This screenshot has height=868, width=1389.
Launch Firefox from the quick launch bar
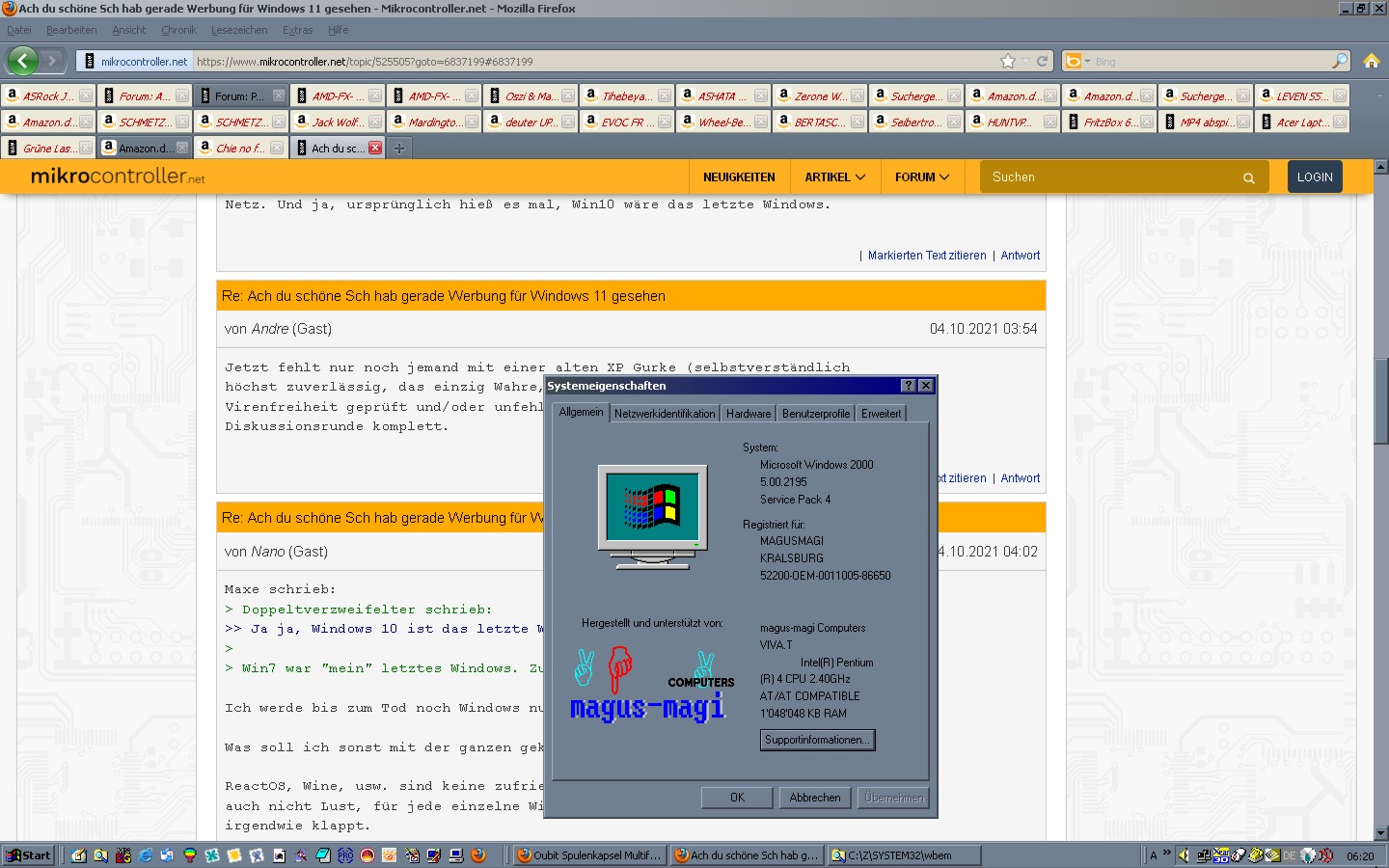[477, 855]
